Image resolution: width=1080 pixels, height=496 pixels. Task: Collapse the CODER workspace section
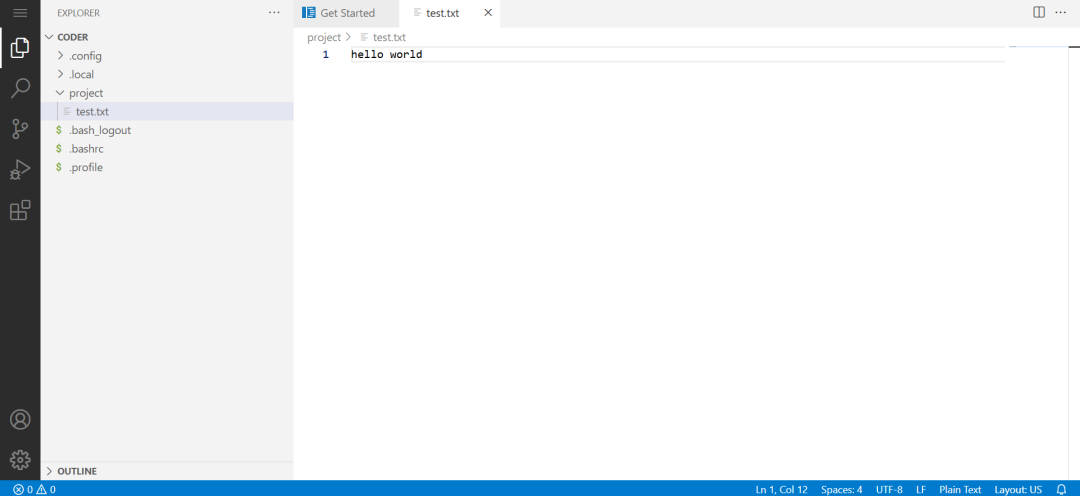tap(167, 37)
